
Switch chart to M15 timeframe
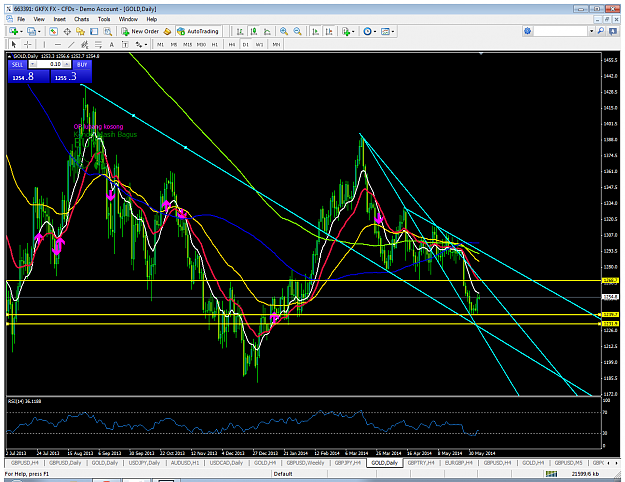pyautogui.click(x=187, y=45)
